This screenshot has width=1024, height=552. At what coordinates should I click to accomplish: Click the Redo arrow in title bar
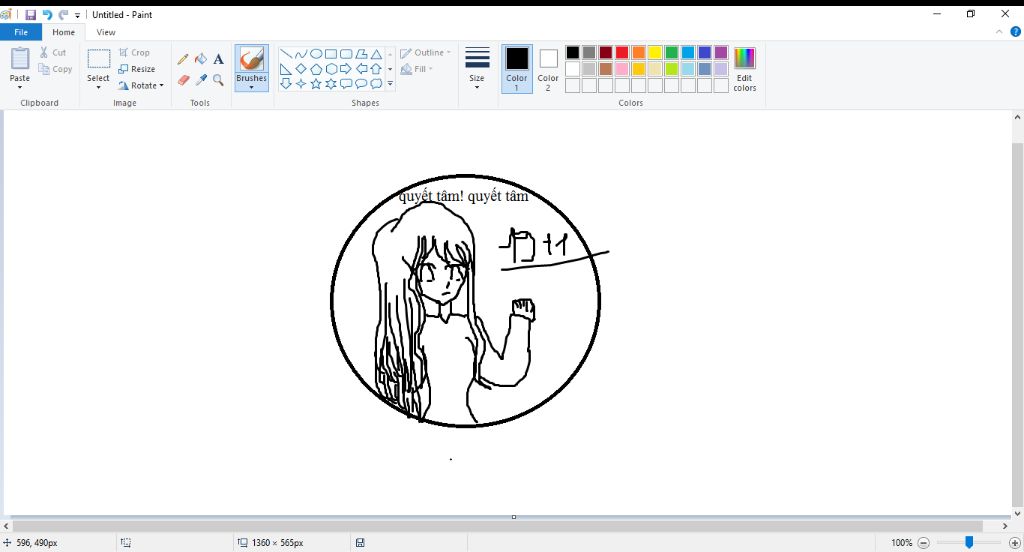pos(63,14)
